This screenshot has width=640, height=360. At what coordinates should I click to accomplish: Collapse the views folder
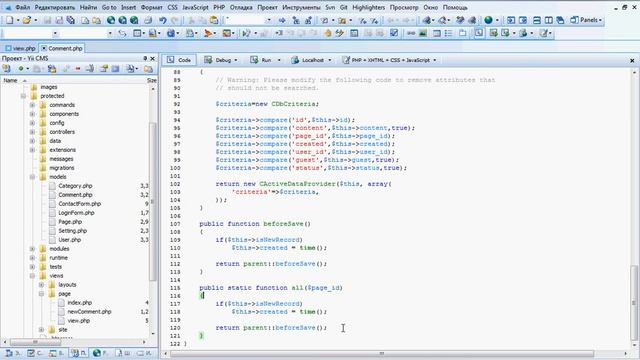[32, 276]
